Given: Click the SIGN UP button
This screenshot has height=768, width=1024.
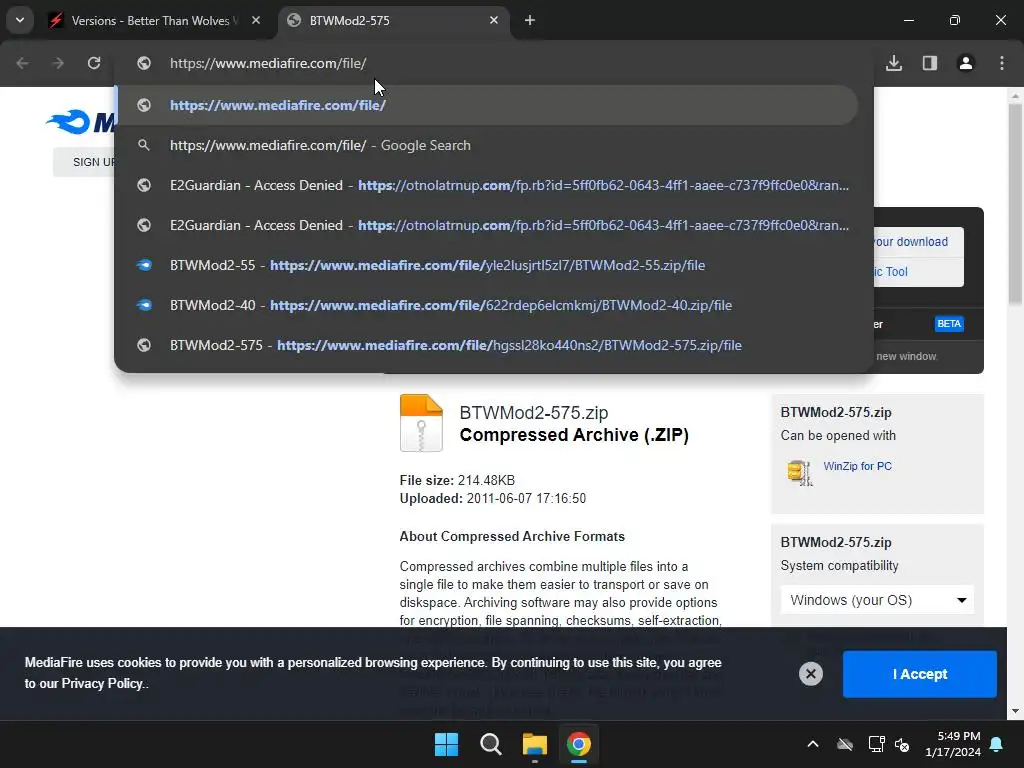Looking at the screenshot, I should click(x=85, y=162).
